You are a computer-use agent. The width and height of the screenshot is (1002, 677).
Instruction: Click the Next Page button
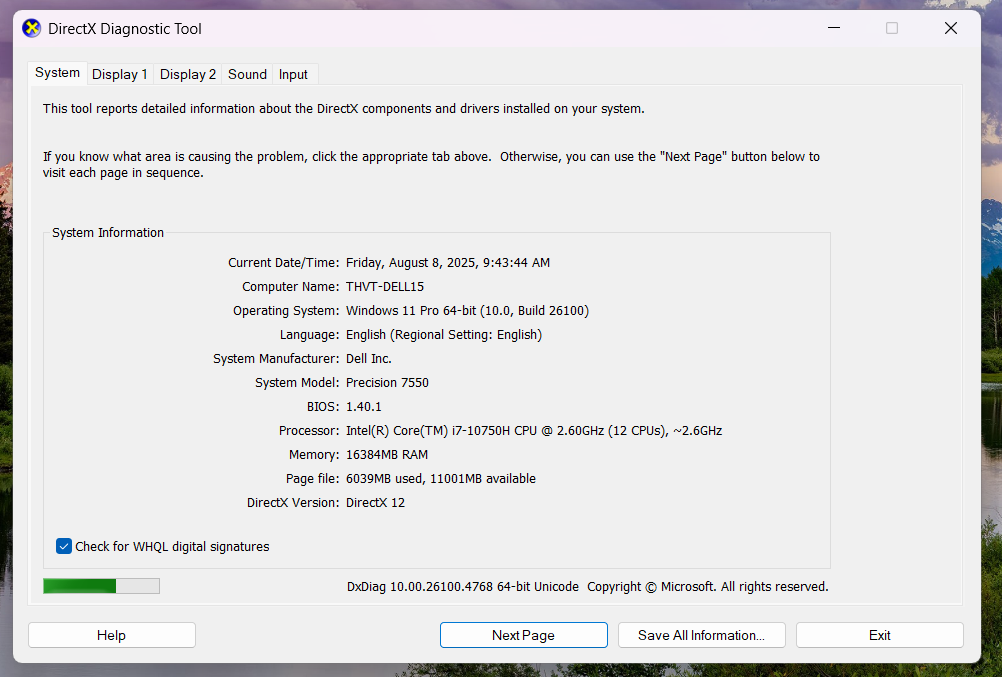click(x=523, y=635)
